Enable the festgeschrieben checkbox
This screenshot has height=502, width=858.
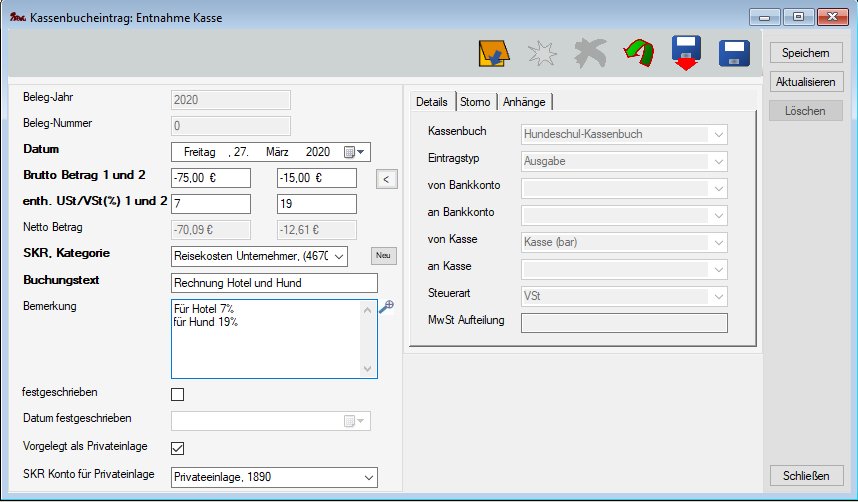tap(179, 393)
